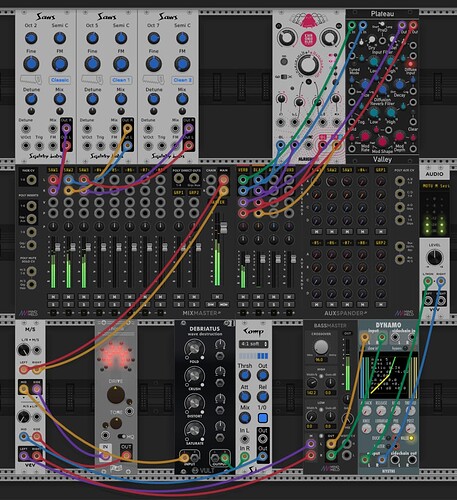Click the MixMaster CHAIN left input jack
457x500 pixels.
[211, 180]
